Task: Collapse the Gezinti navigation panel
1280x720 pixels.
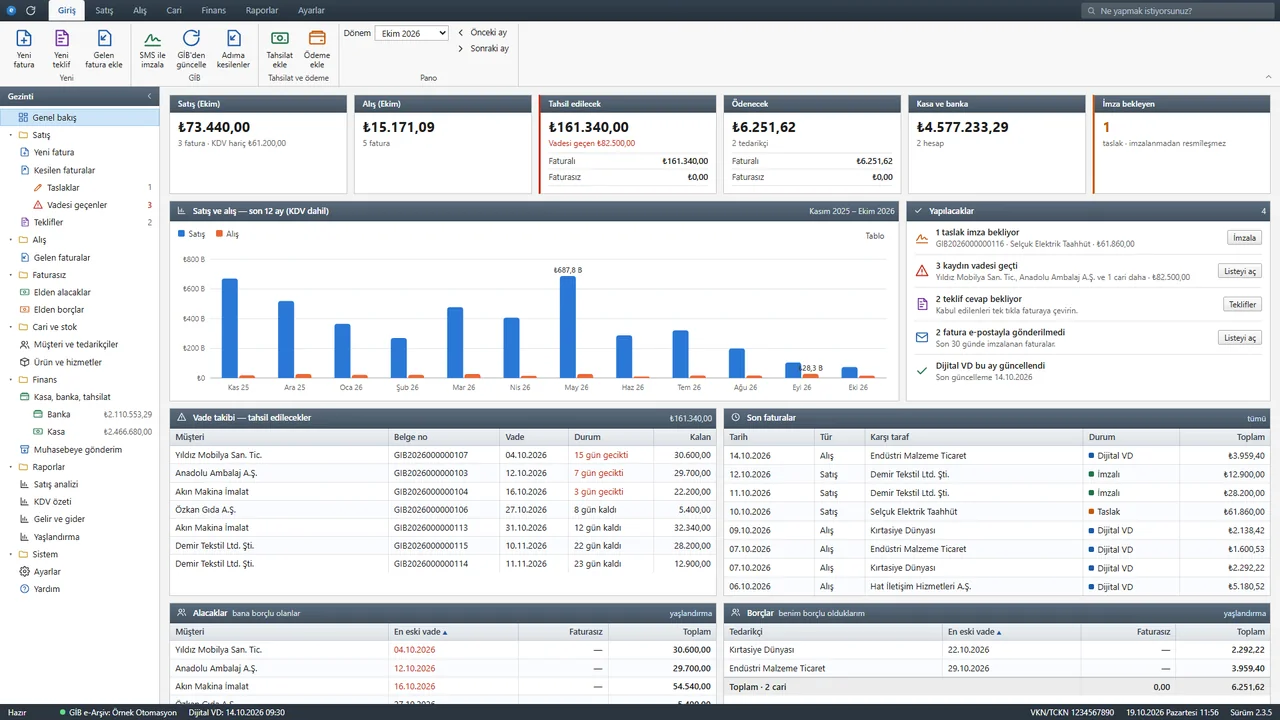Action: (149, 96)
